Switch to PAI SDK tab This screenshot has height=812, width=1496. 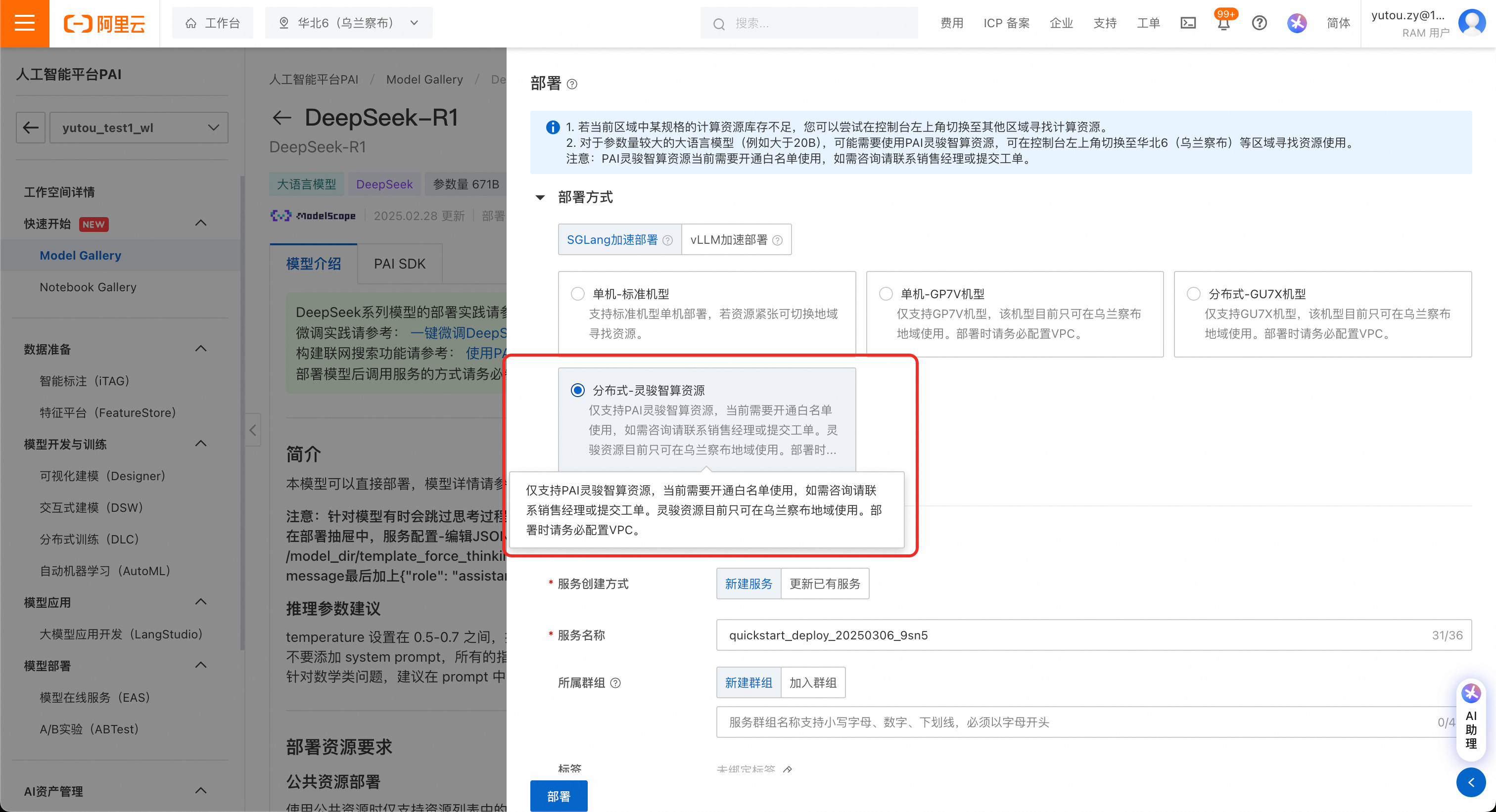[400, 264]
